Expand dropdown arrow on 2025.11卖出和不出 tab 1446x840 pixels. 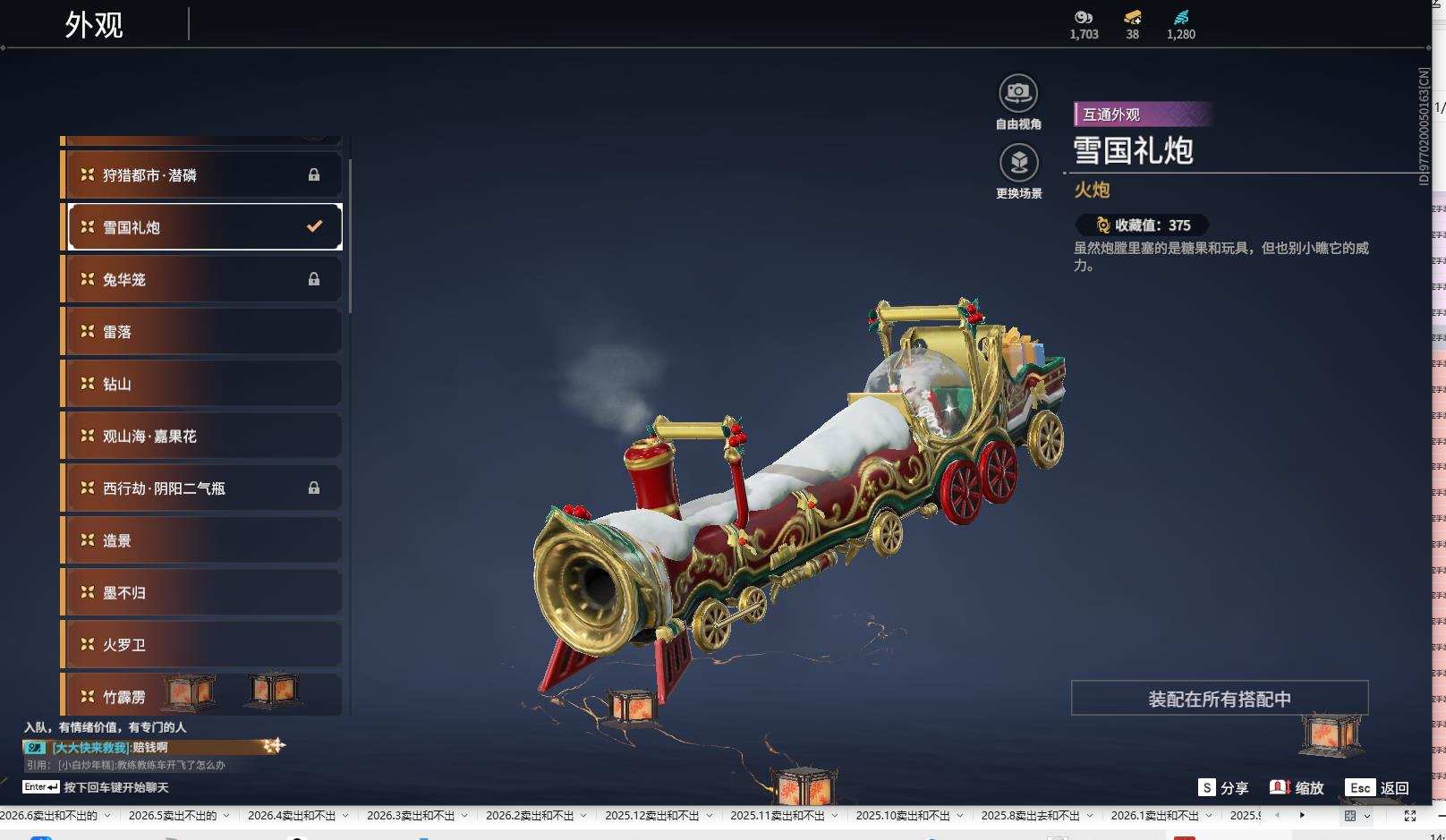(x=835, y=816)
